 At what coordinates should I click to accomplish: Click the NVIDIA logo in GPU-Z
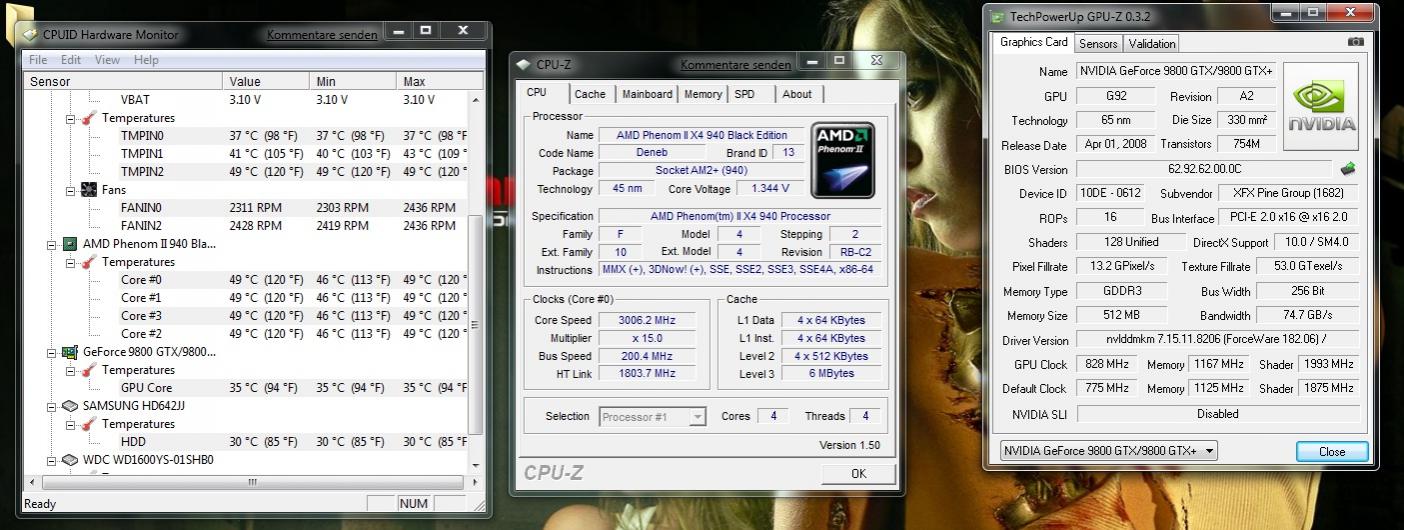tap(1322, 107)
